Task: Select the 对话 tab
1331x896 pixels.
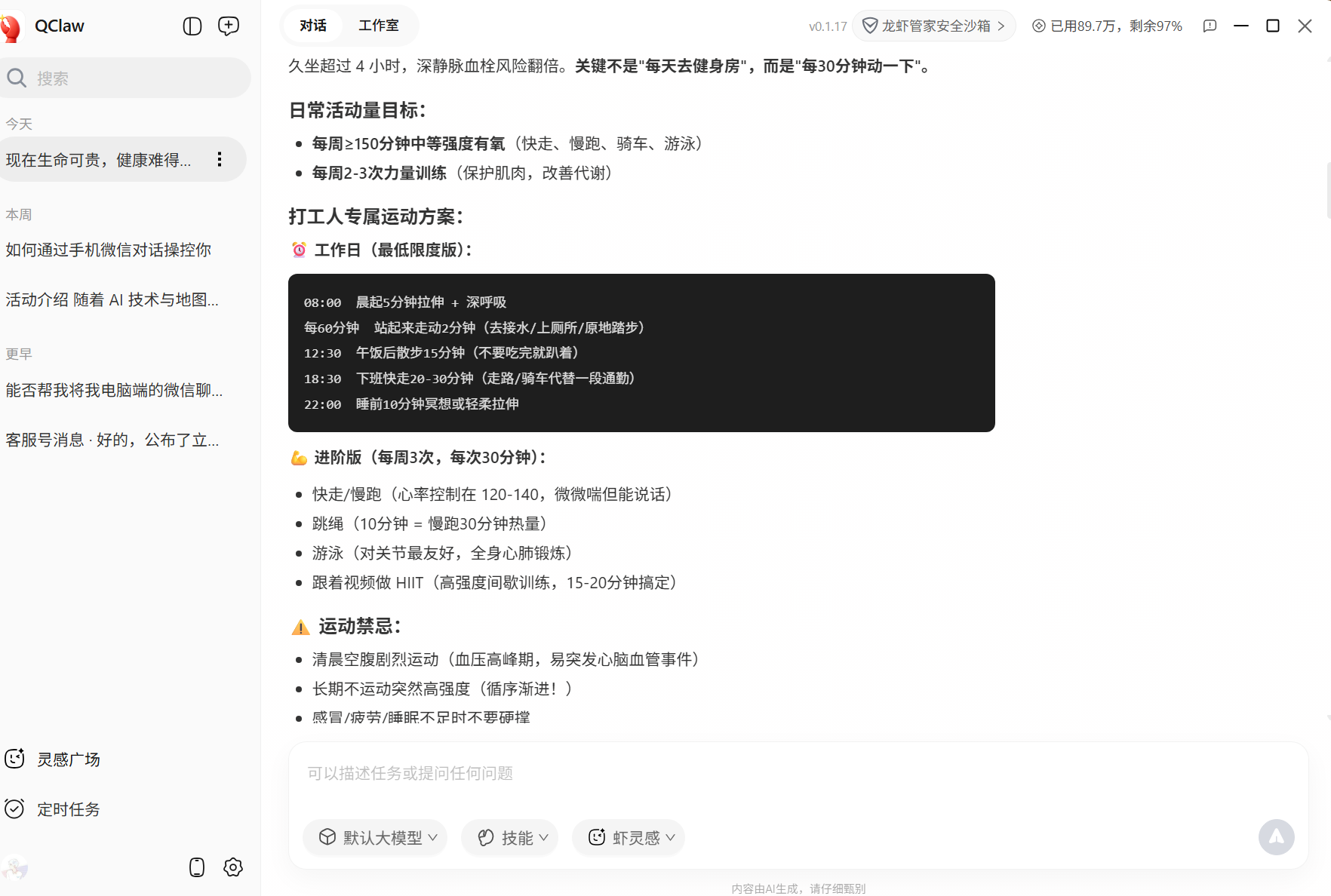Action: point(312,25)
